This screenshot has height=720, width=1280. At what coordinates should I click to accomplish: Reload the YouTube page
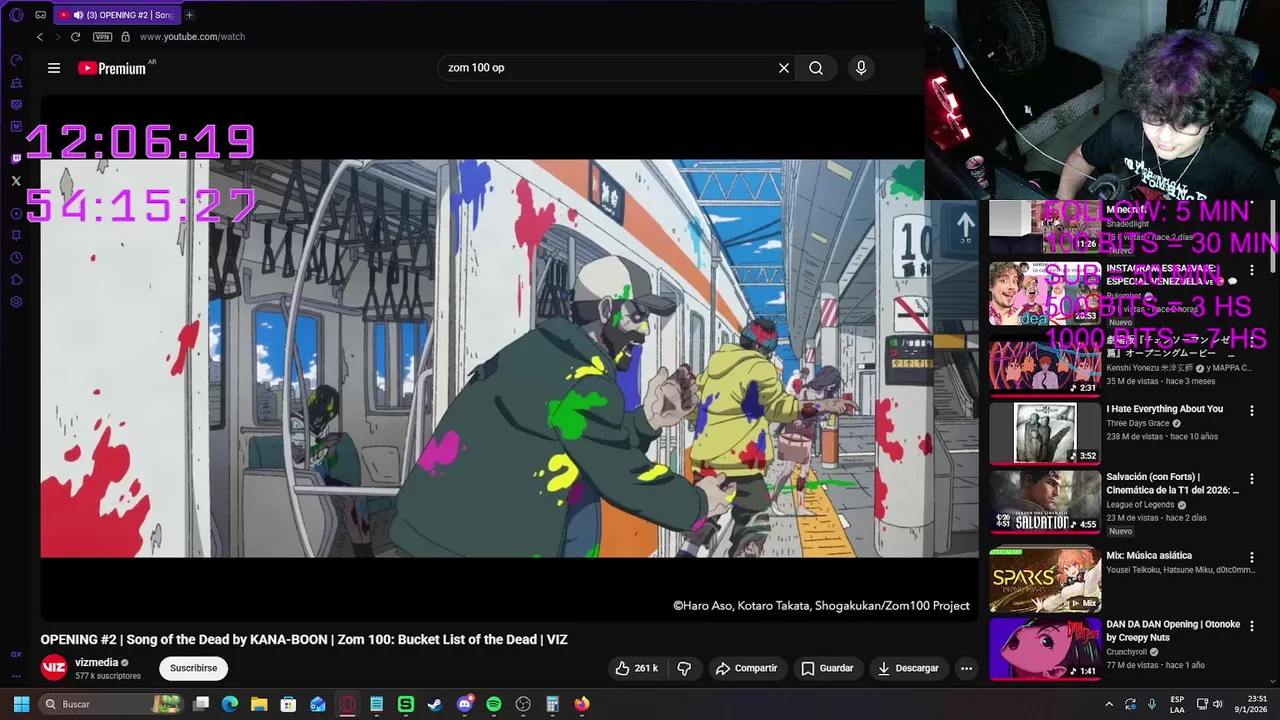pyautogui.click(x=75, y=37)
